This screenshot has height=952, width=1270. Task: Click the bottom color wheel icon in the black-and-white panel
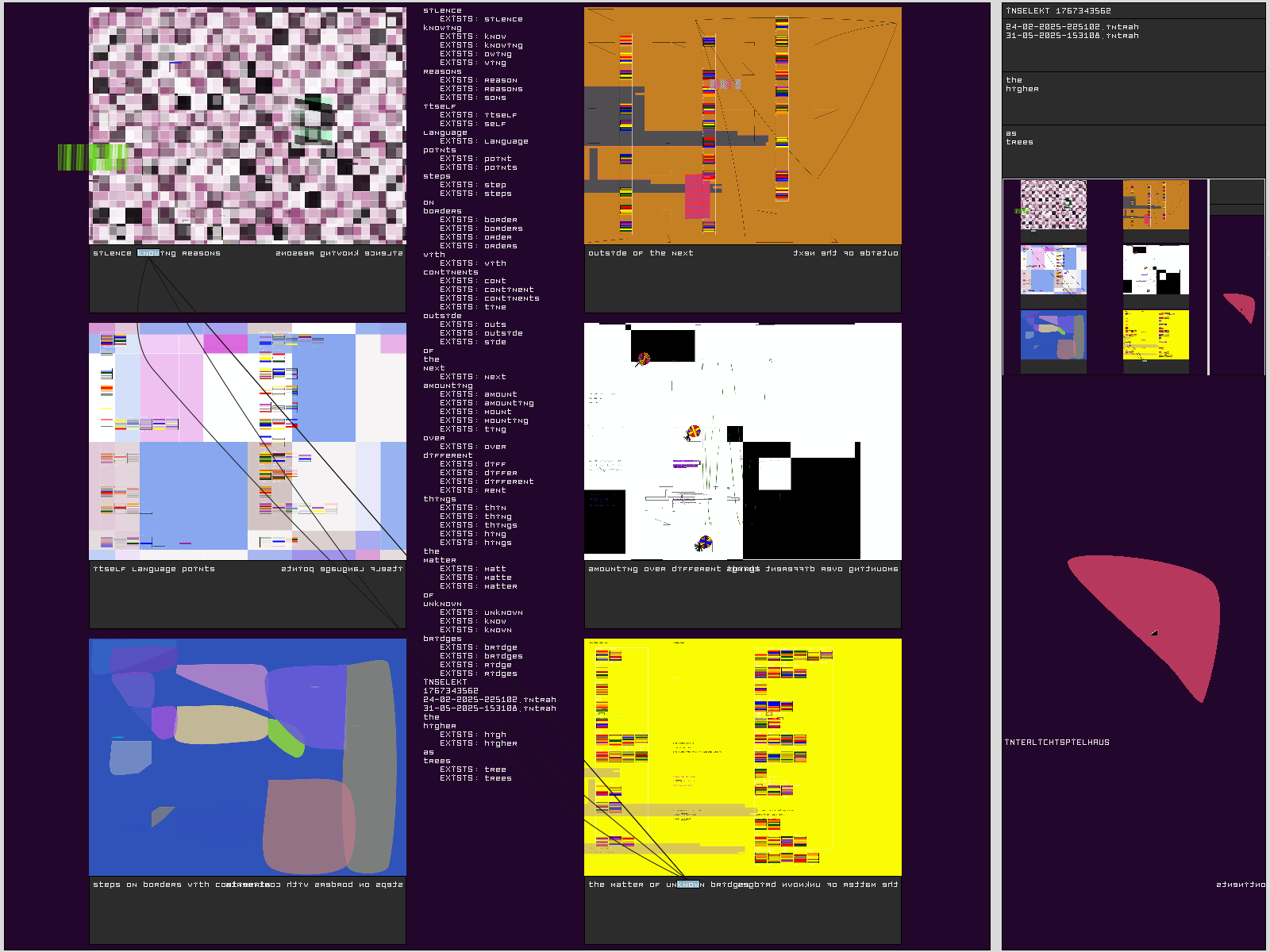point(704,543)
